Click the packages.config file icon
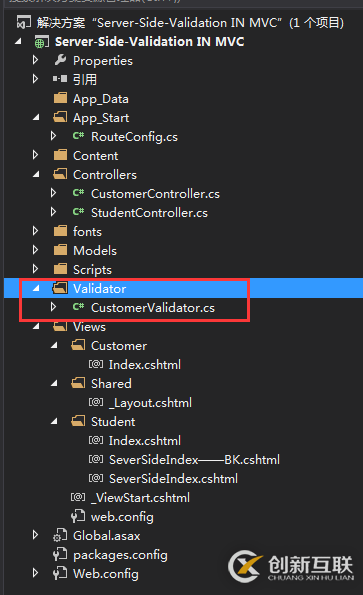The height and width of the screenshot is (595, 363). tap(60, 554)
